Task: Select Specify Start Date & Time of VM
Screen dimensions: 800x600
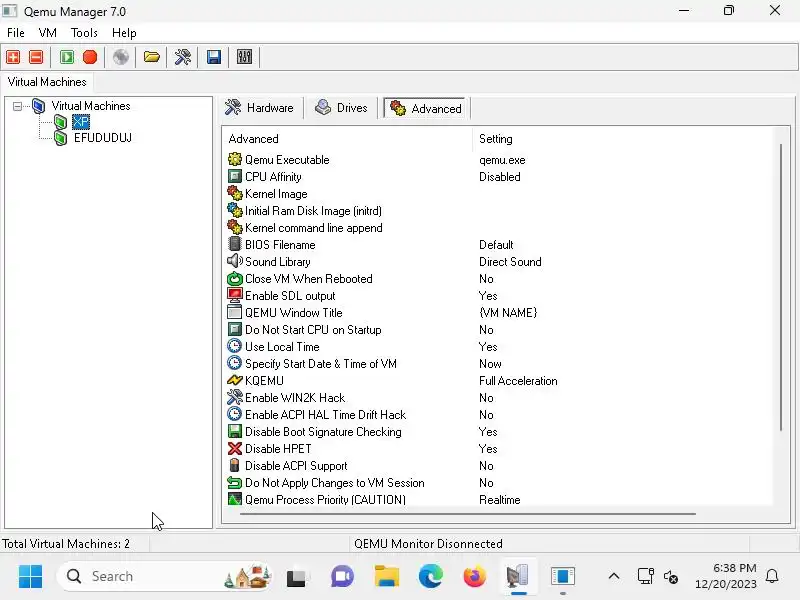Action: (320, 364)
